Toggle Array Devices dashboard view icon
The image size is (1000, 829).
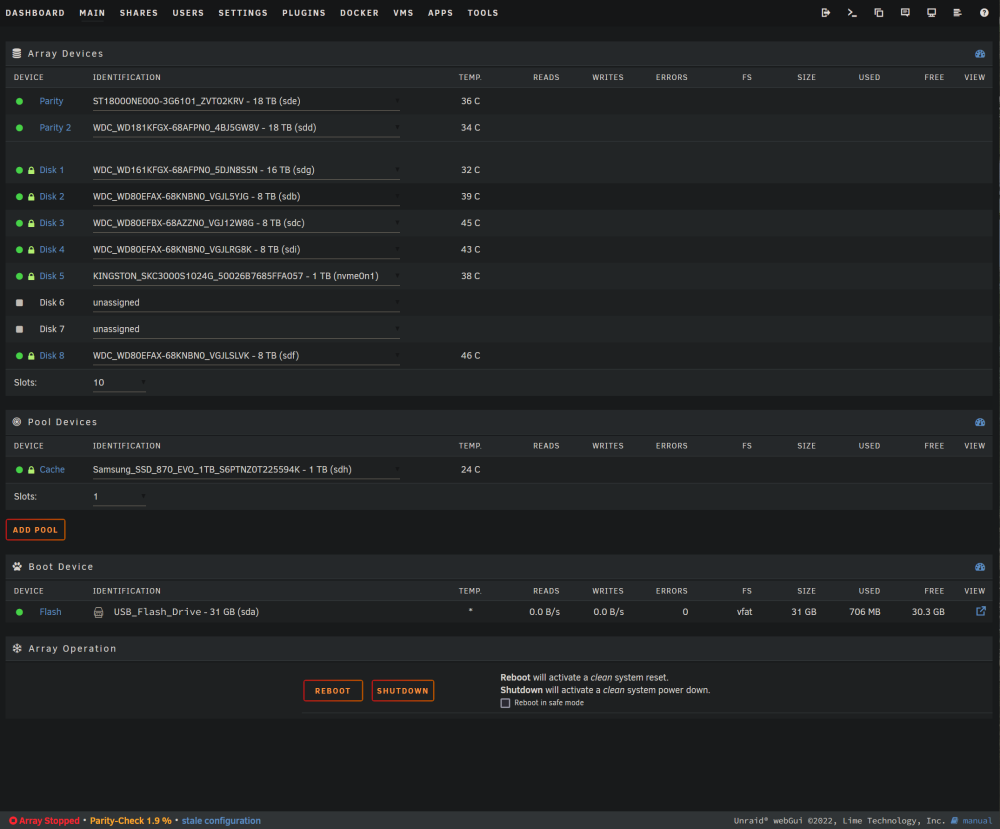tap(980, 54)
